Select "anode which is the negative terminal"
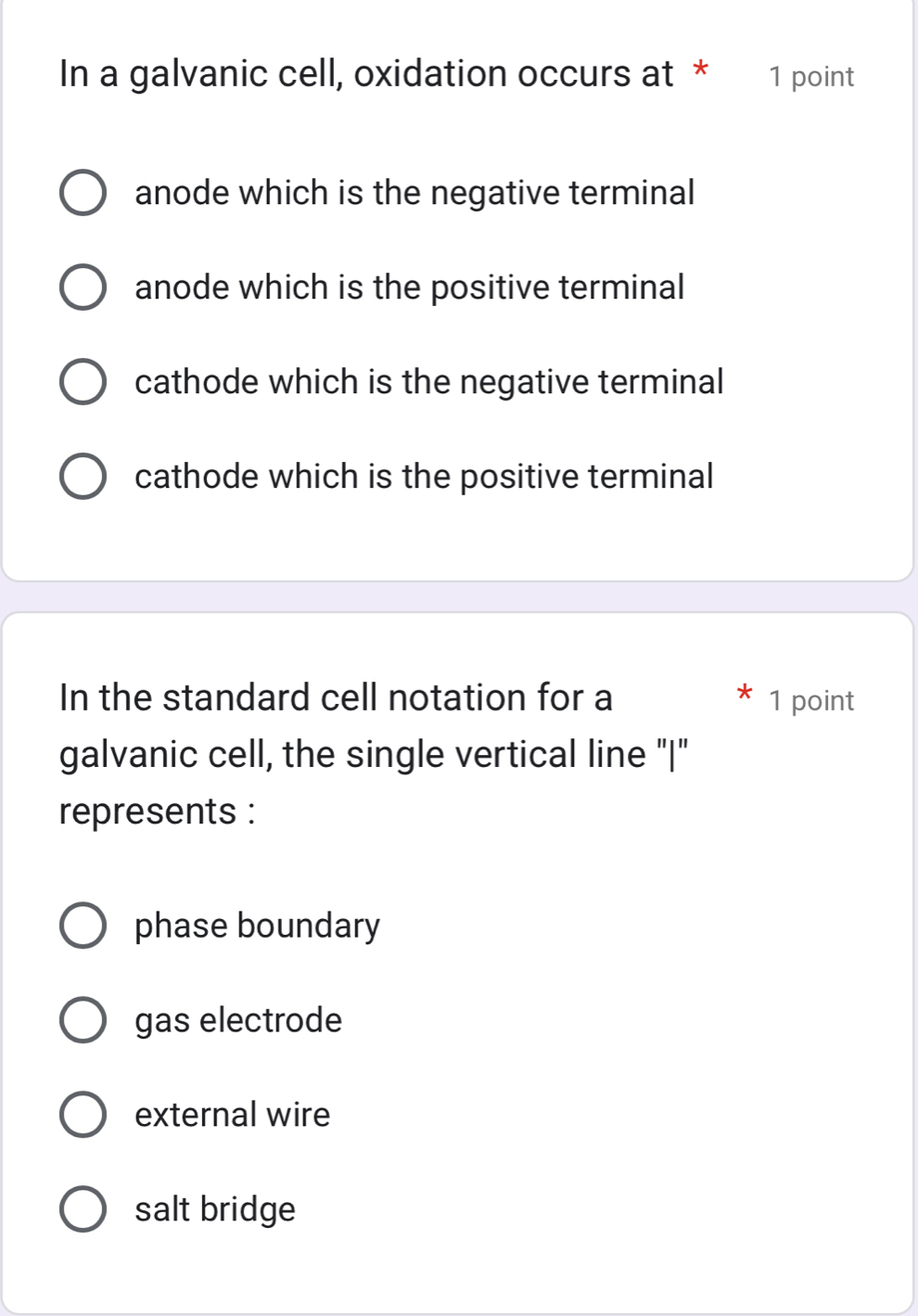The width and height of the screenshot is (918, 1316). coord(84,193)
